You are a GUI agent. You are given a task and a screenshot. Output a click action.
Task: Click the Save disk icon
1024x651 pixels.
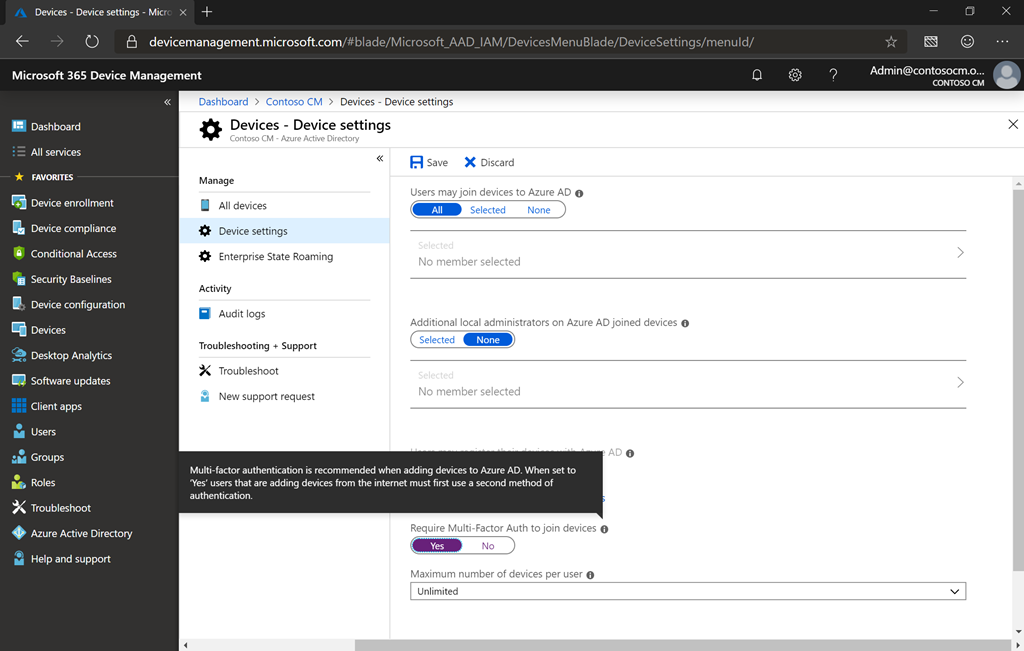[417, 162]
